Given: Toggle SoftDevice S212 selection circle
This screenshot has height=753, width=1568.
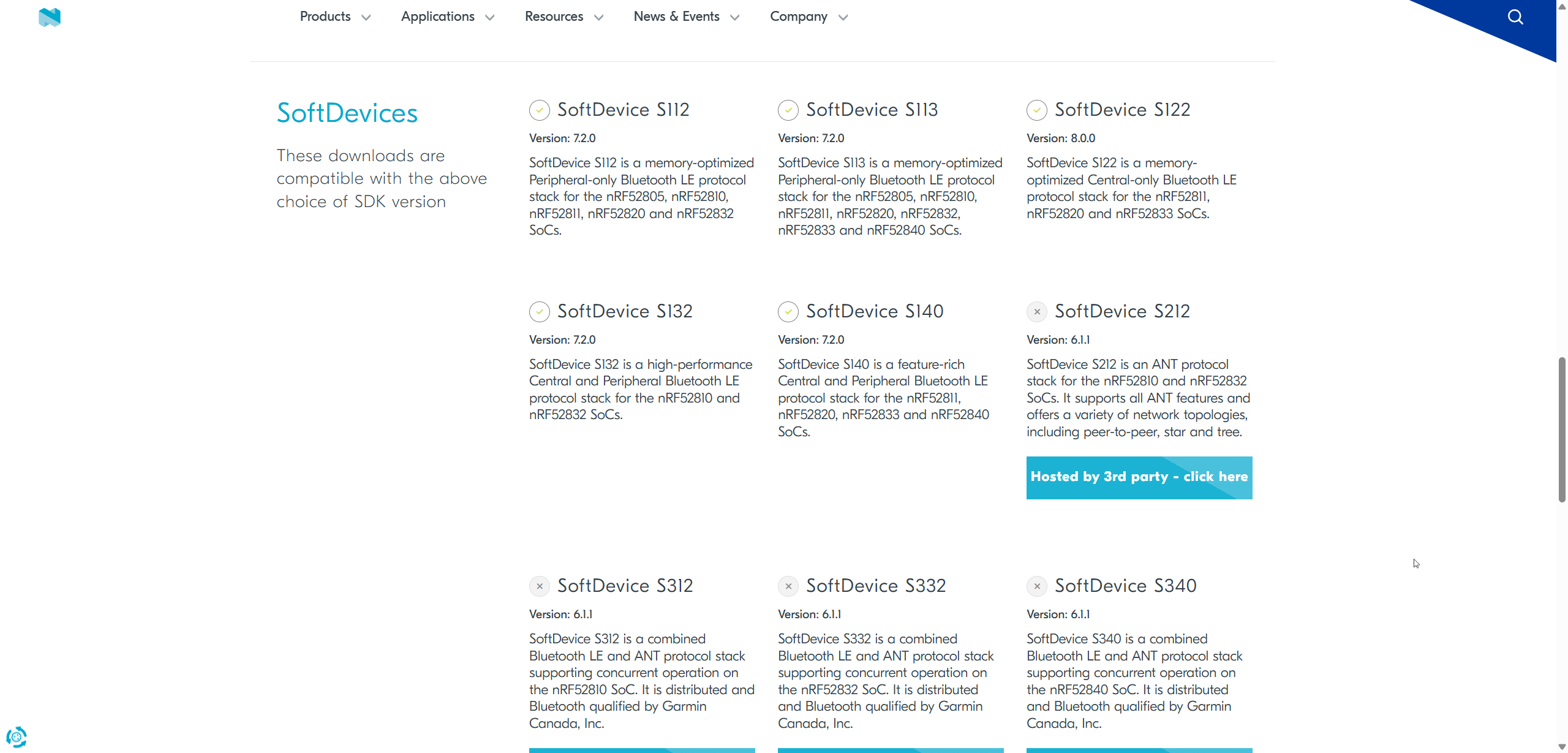Looking at the screenshot, I should 1037,312.
